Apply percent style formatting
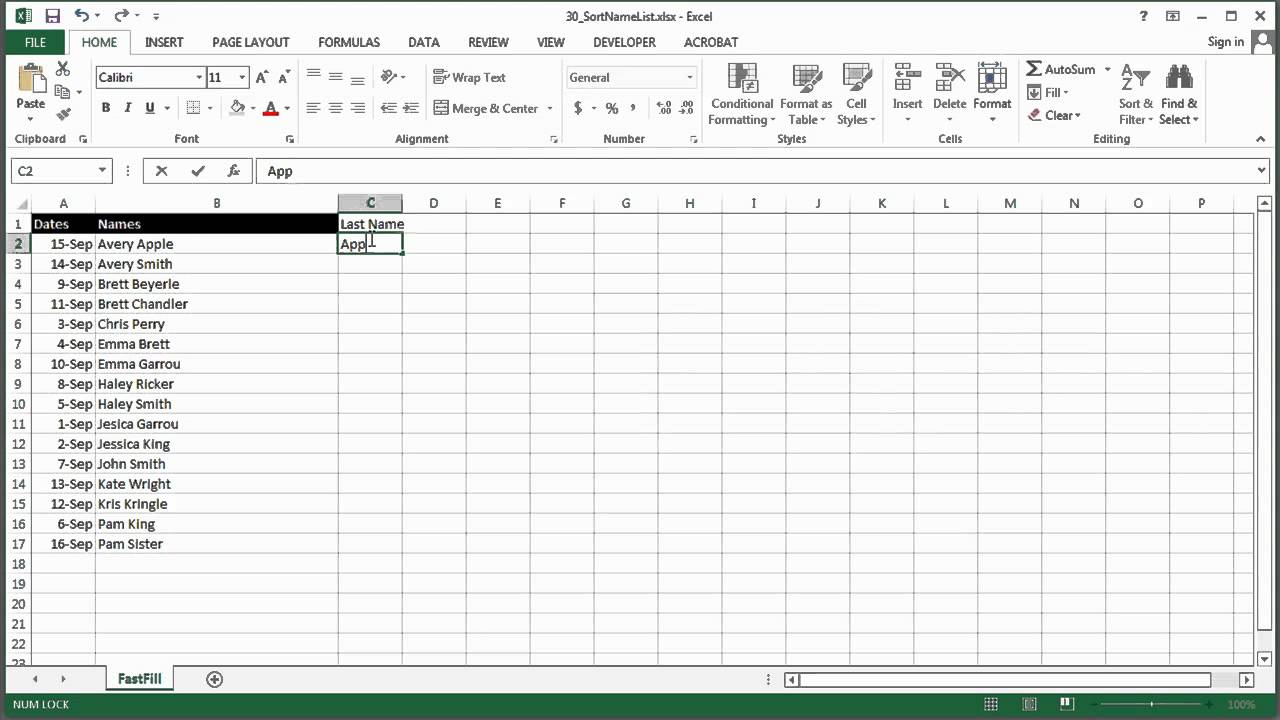This screenshot has width=1280, height=720. pos(611,108)
